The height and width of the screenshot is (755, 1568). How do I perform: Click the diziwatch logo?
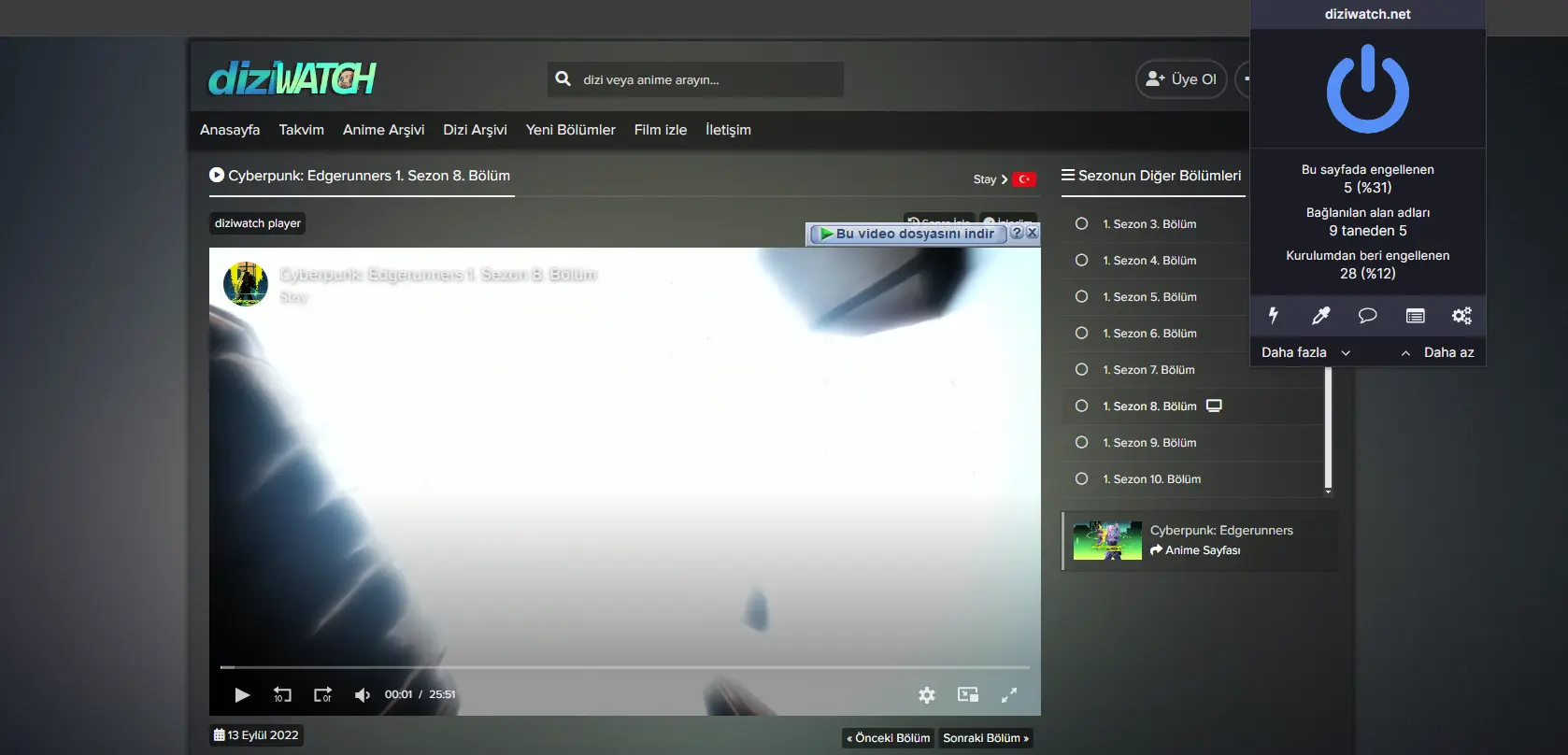(292, 79)
